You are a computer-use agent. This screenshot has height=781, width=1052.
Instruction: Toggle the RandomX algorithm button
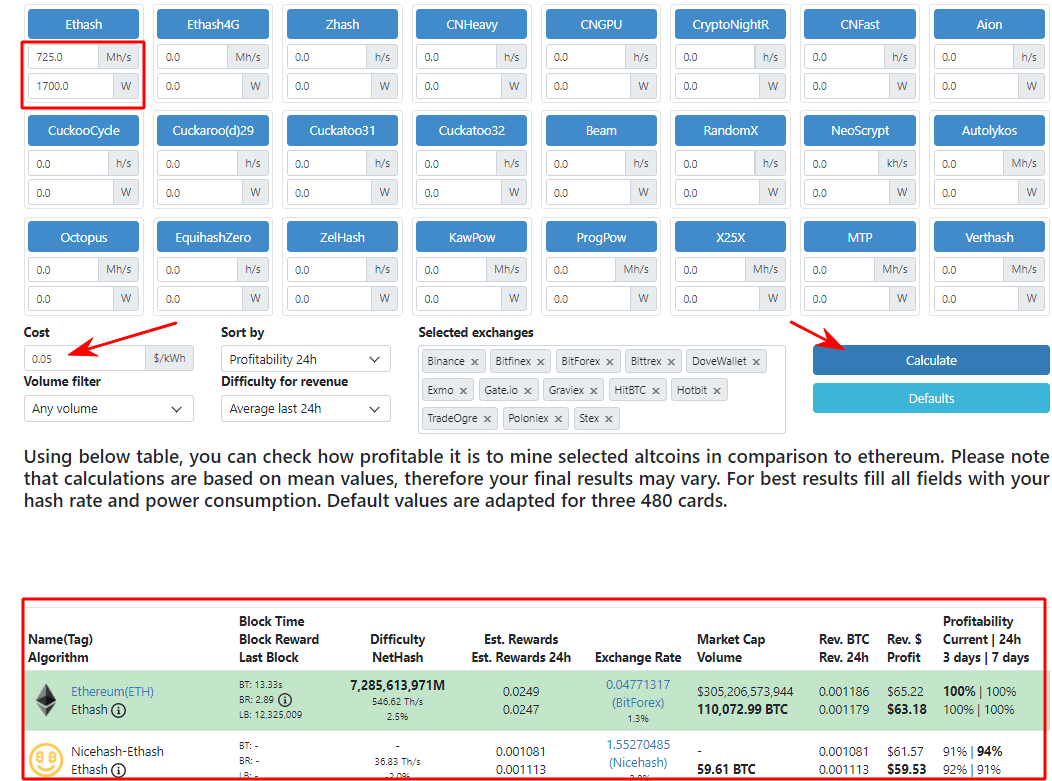pos(730,131)
